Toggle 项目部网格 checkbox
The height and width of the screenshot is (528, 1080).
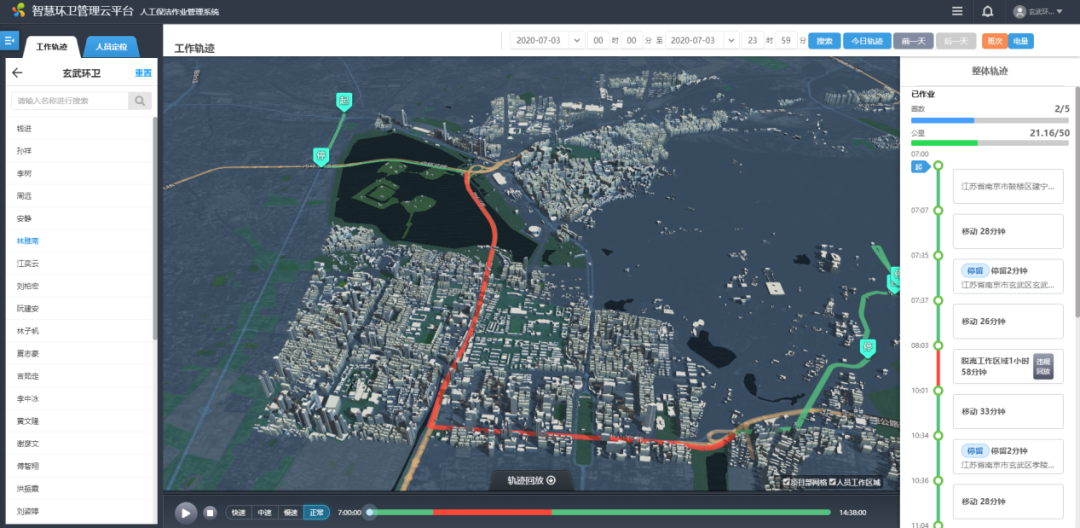pyautogui.click(x=787, y=482)
